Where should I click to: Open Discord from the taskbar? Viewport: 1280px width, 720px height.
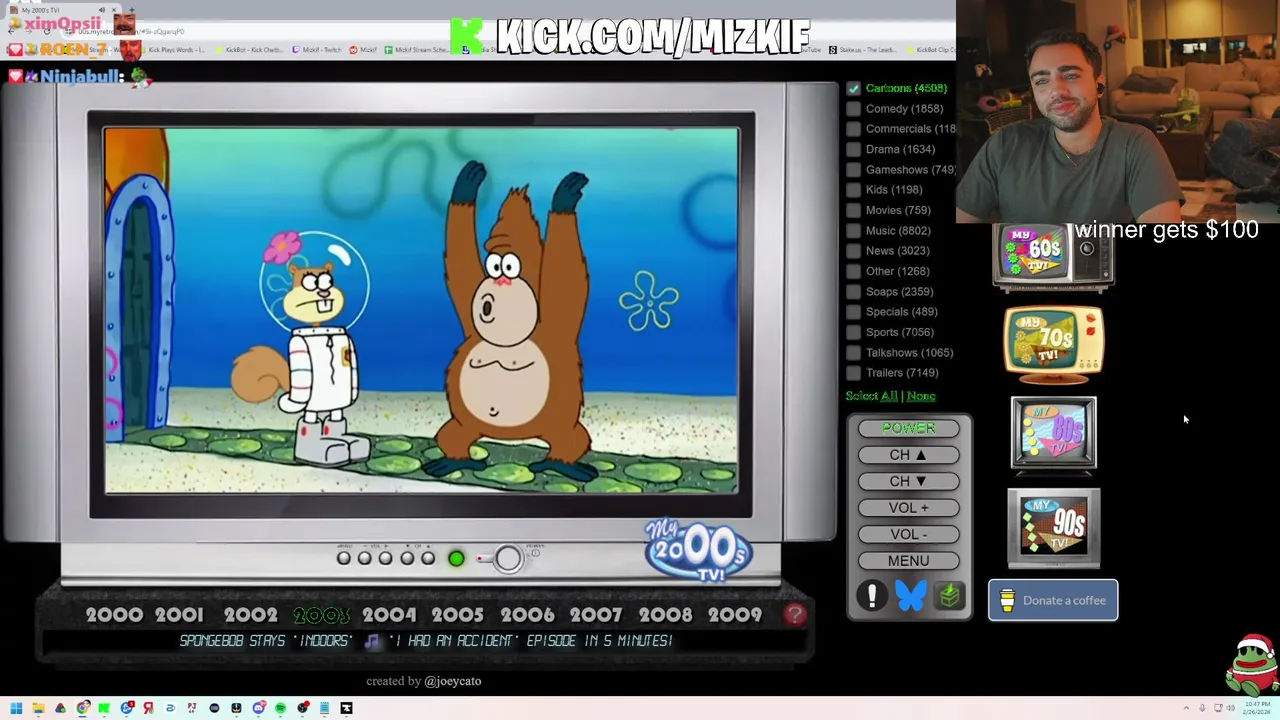(258, 708)
